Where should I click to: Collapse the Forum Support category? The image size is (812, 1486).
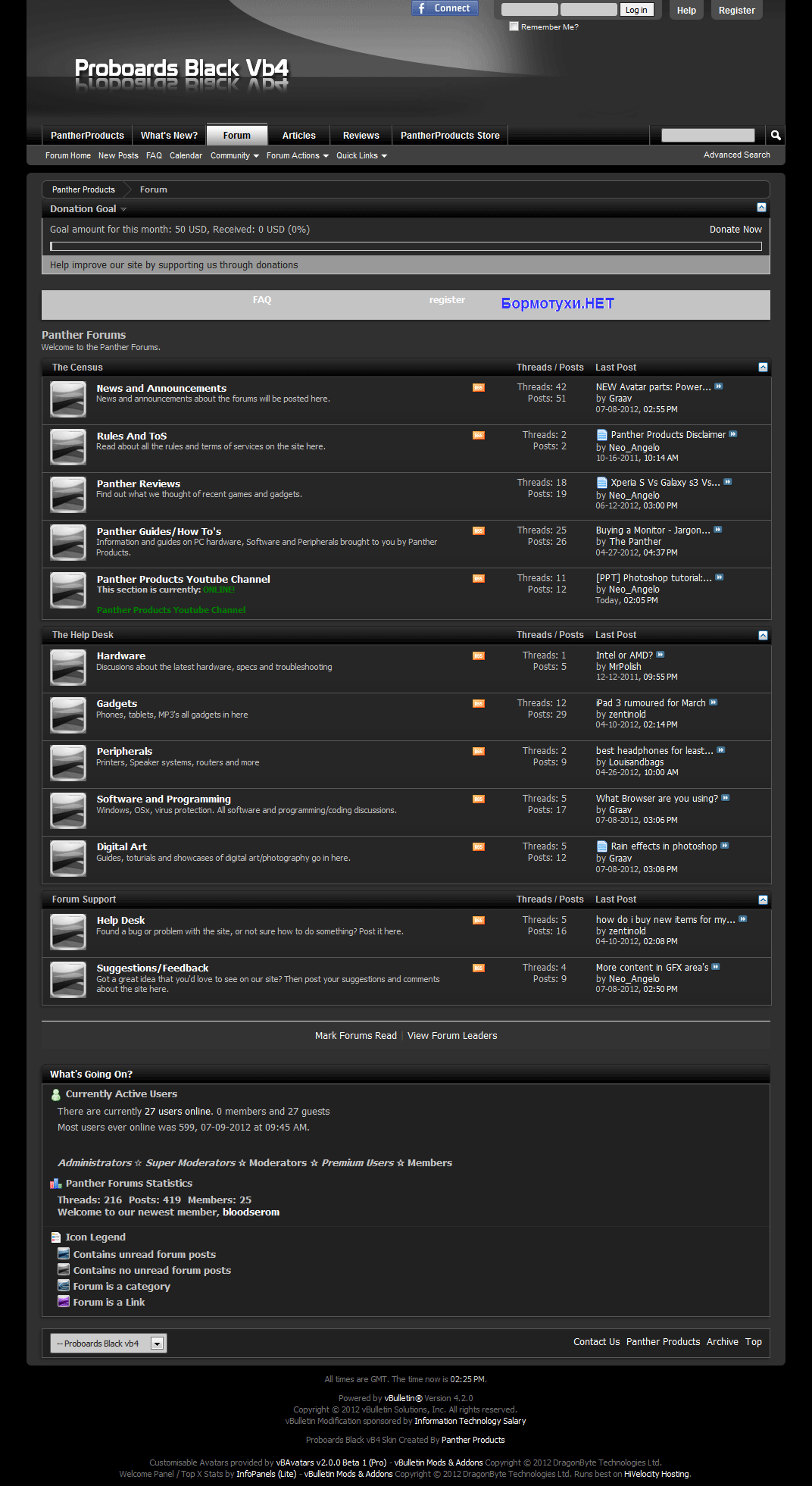click(763, 899)
